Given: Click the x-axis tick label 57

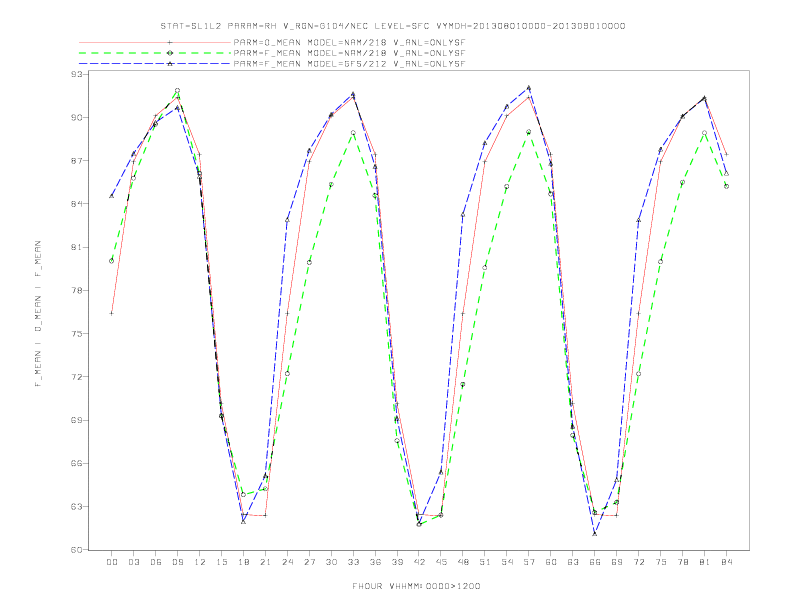Looking at the screenshot, I should click(529, 562).
